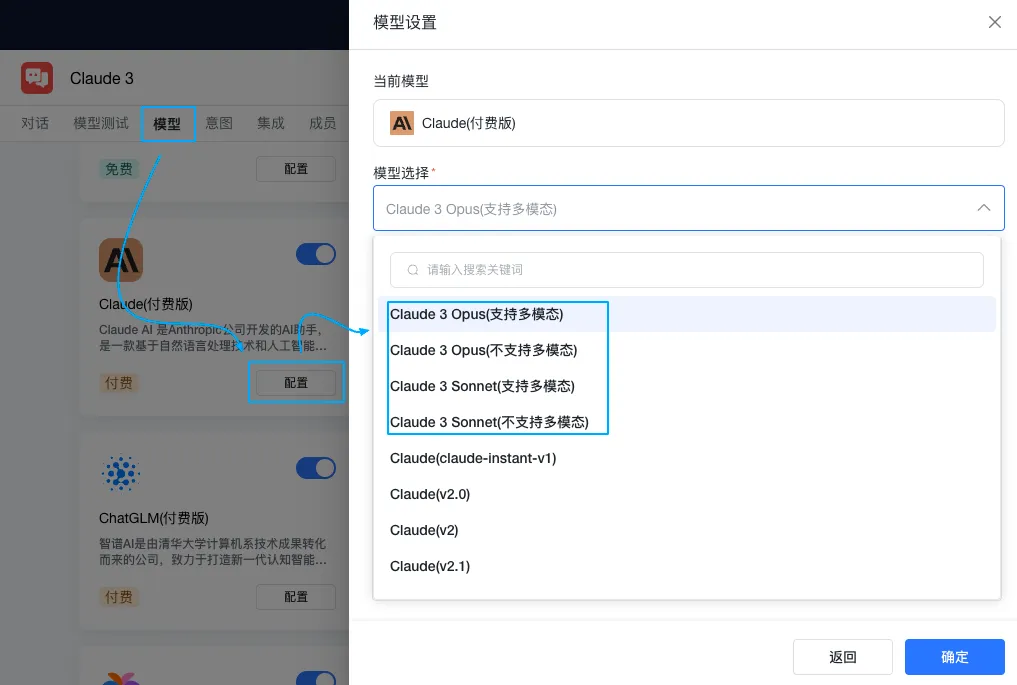Screen dimensions: 1017x685
Task: Click the 免费 tag on the top card
Action: 119,169
